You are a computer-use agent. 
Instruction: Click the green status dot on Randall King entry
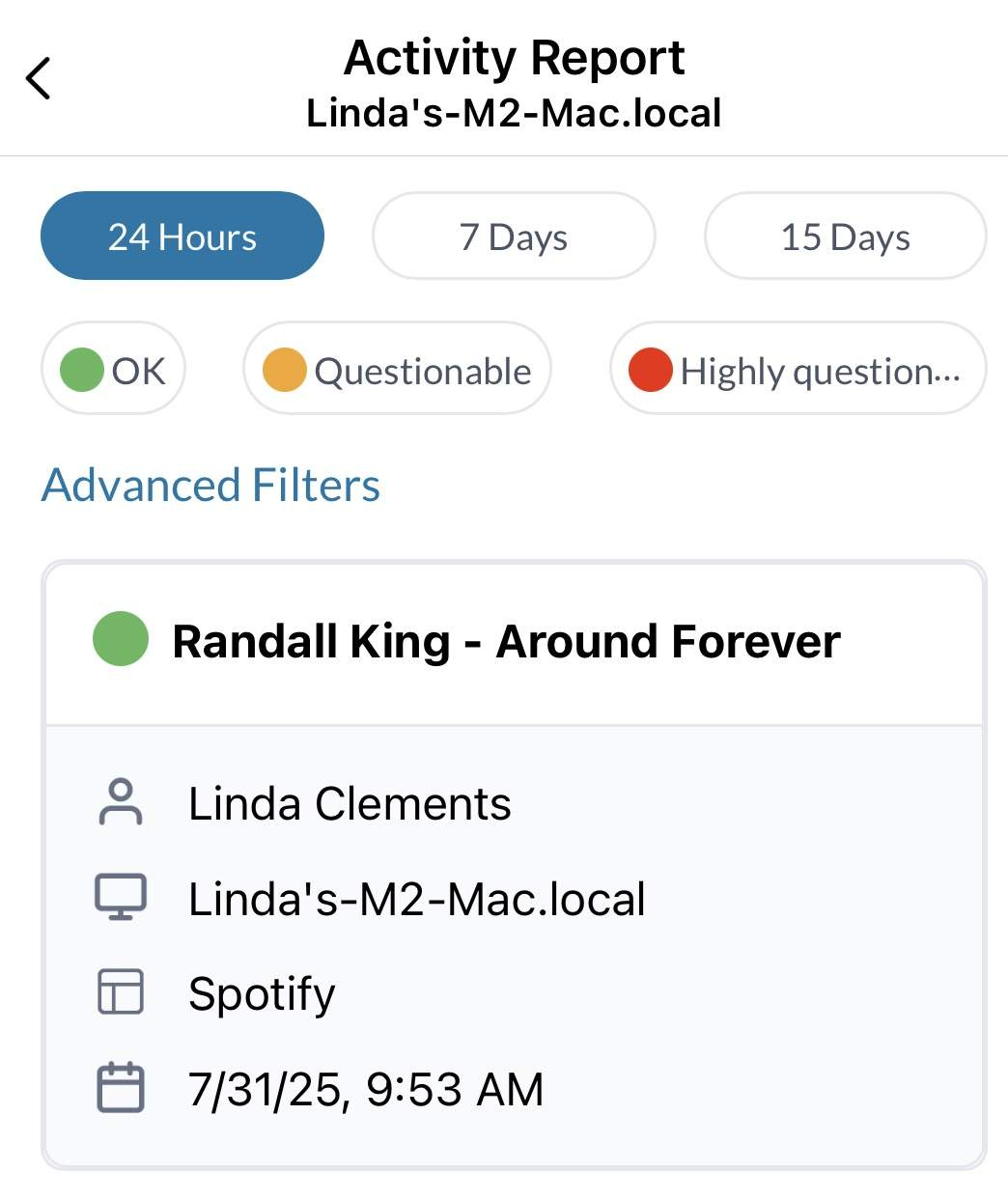pyautogui.click(x=121, y=639)
